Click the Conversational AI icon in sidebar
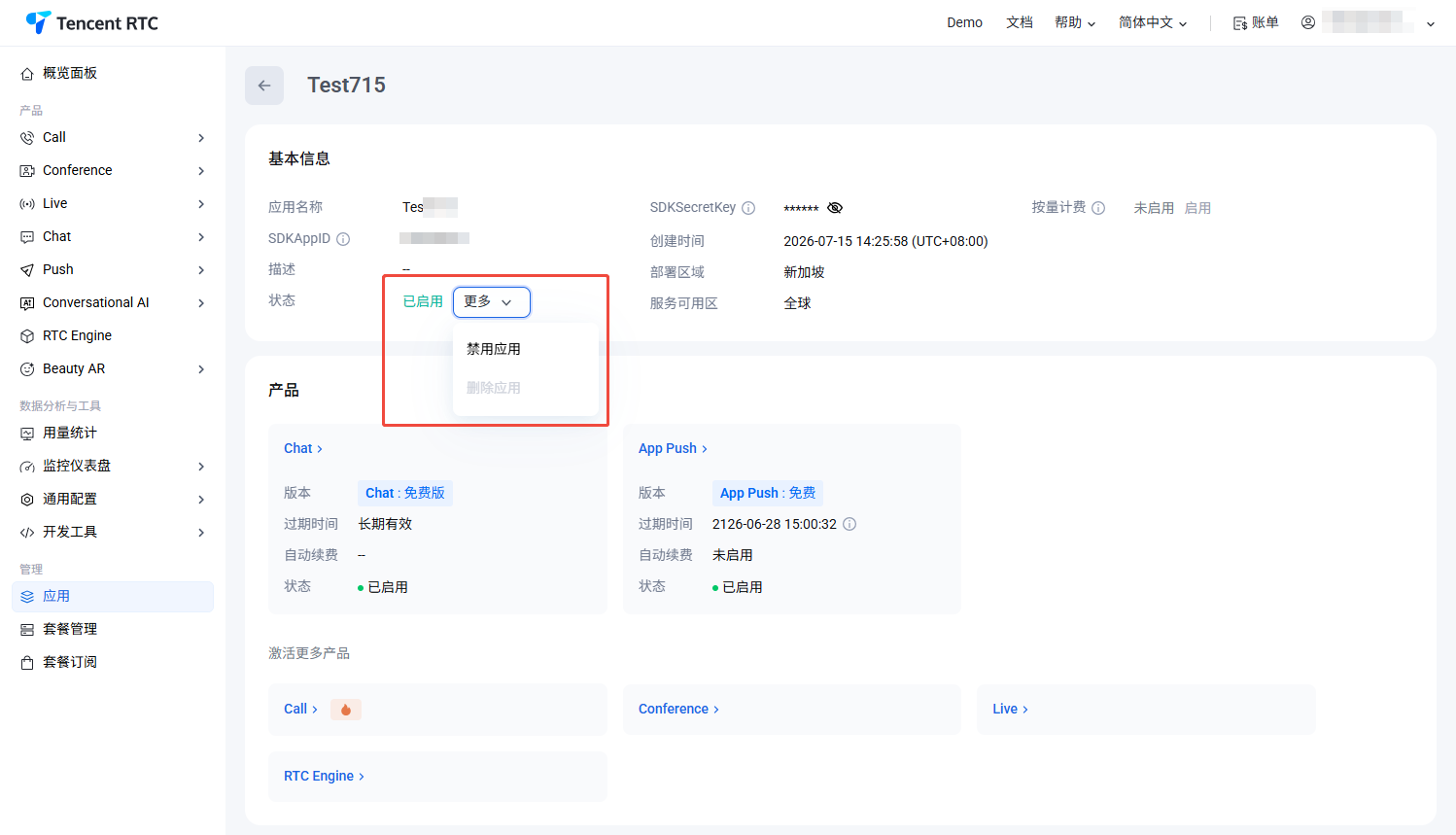 (x=27, y=303)
